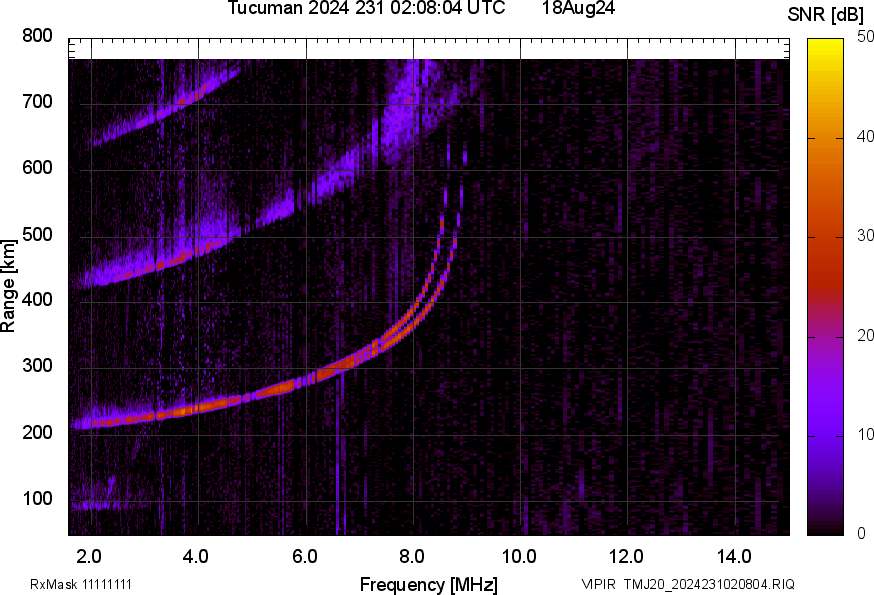Click the '4.0' frequency axis tick label

pyautogui.click(x=196, y=557)
